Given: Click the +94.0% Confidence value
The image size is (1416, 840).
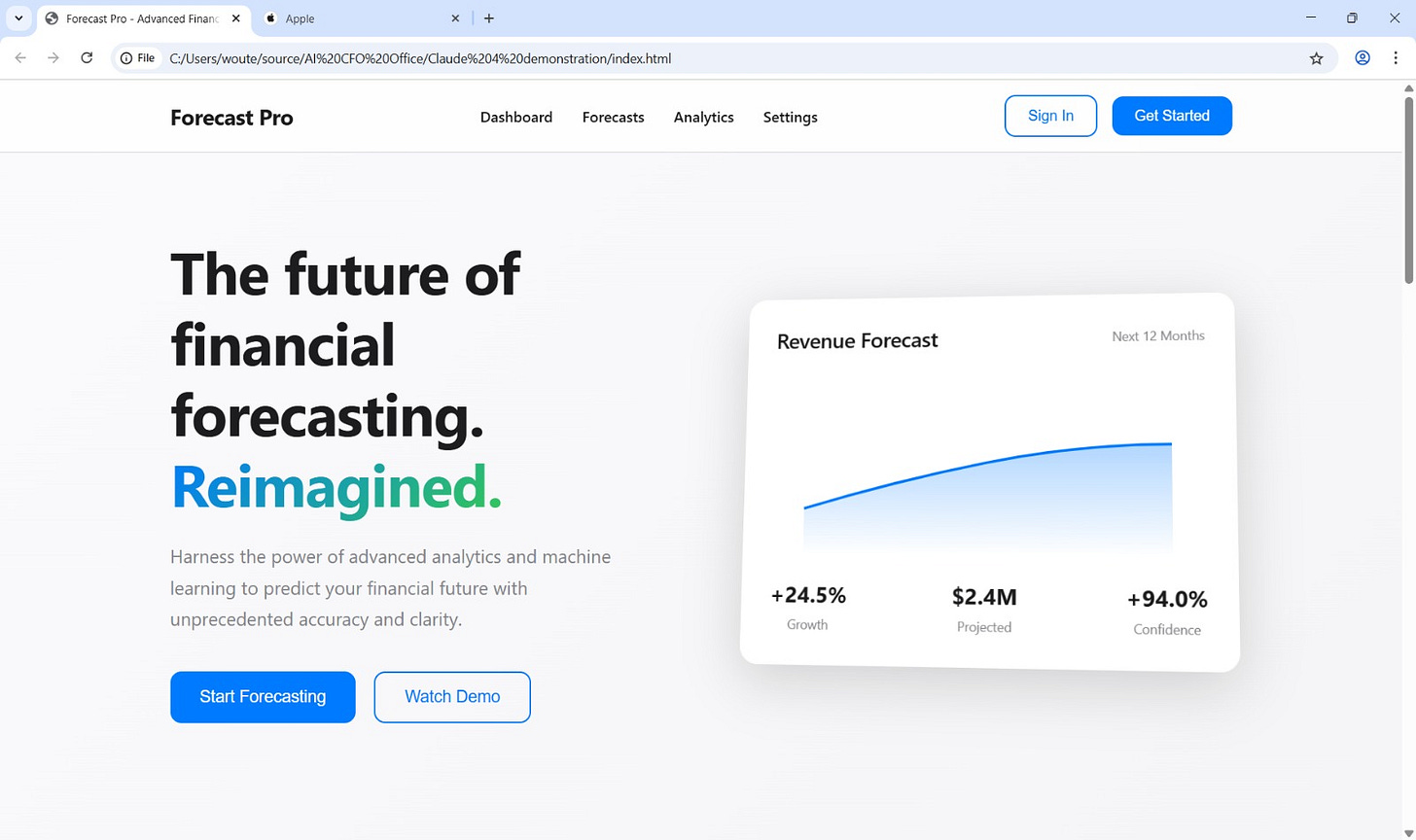Looking at the screenshot, I should point(1167,599).
